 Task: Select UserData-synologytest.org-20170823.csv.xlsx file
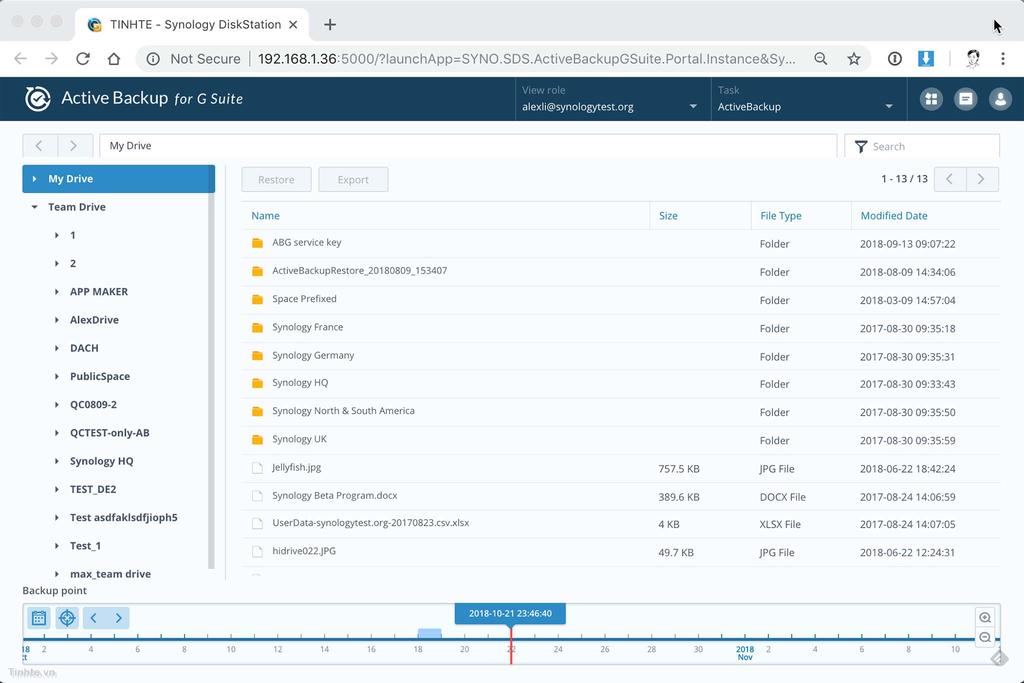point(620,524)
